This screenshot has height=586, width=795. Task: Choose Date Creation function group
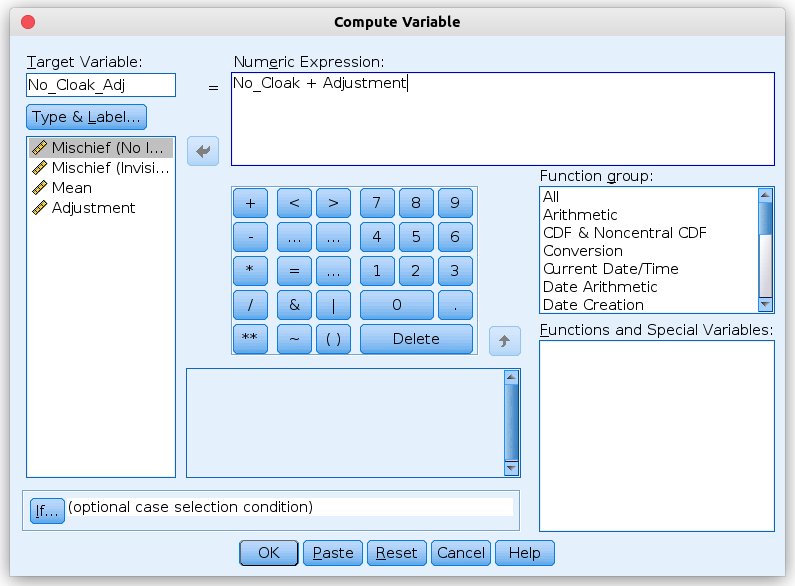pos(650,305)
